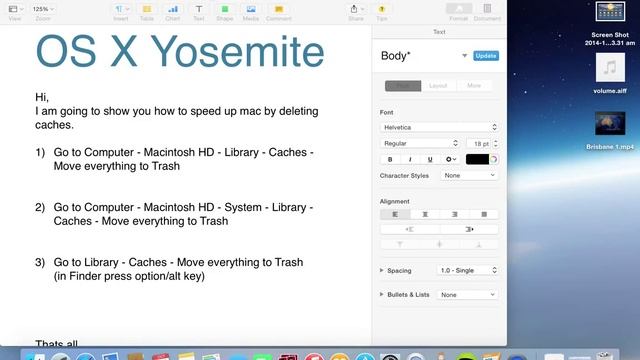The width and height of the screenshot is (640, 360).
Task: Toggle underline formatting
Action: [x=430, y=159]
